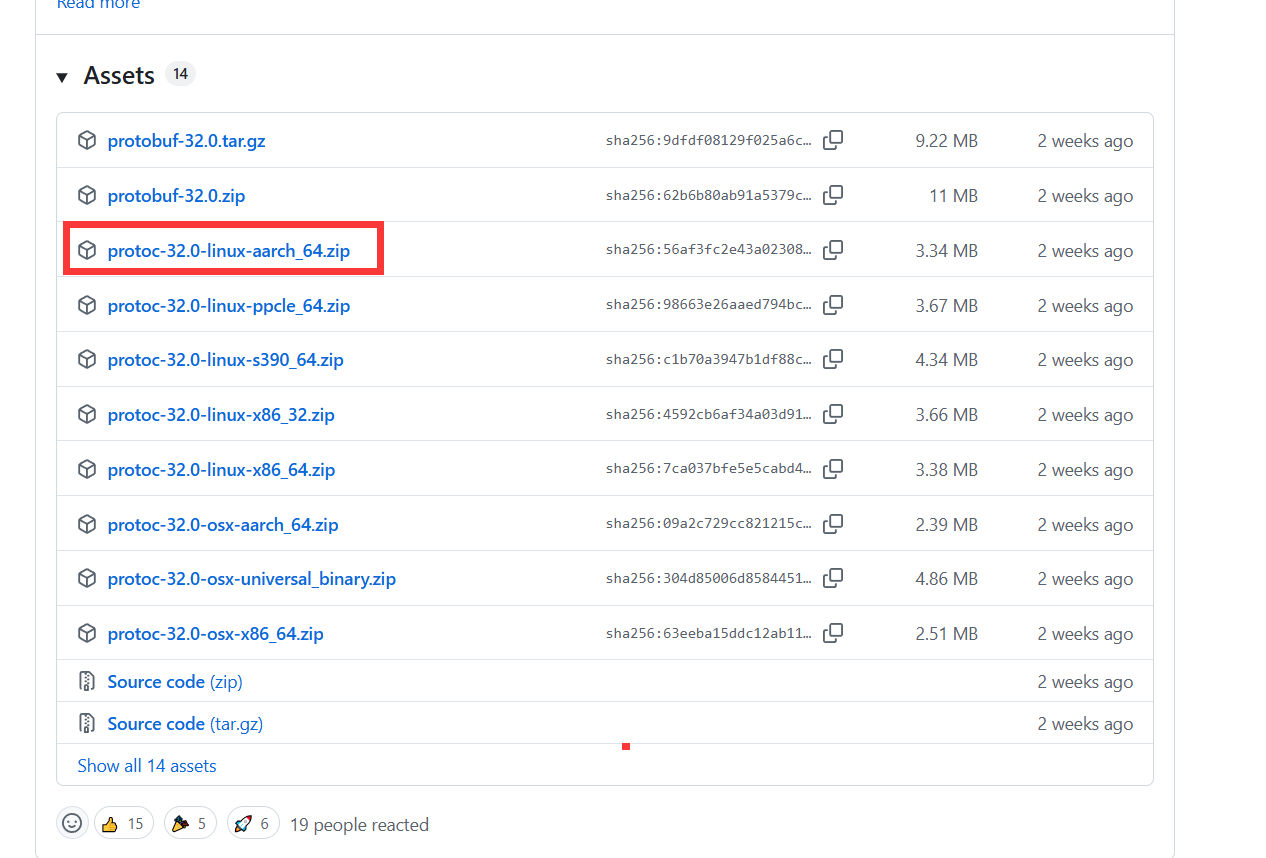This screenshot has width=1266, height=858.
Task: Download Source code (zip)
Action: [x=175, y=682]
